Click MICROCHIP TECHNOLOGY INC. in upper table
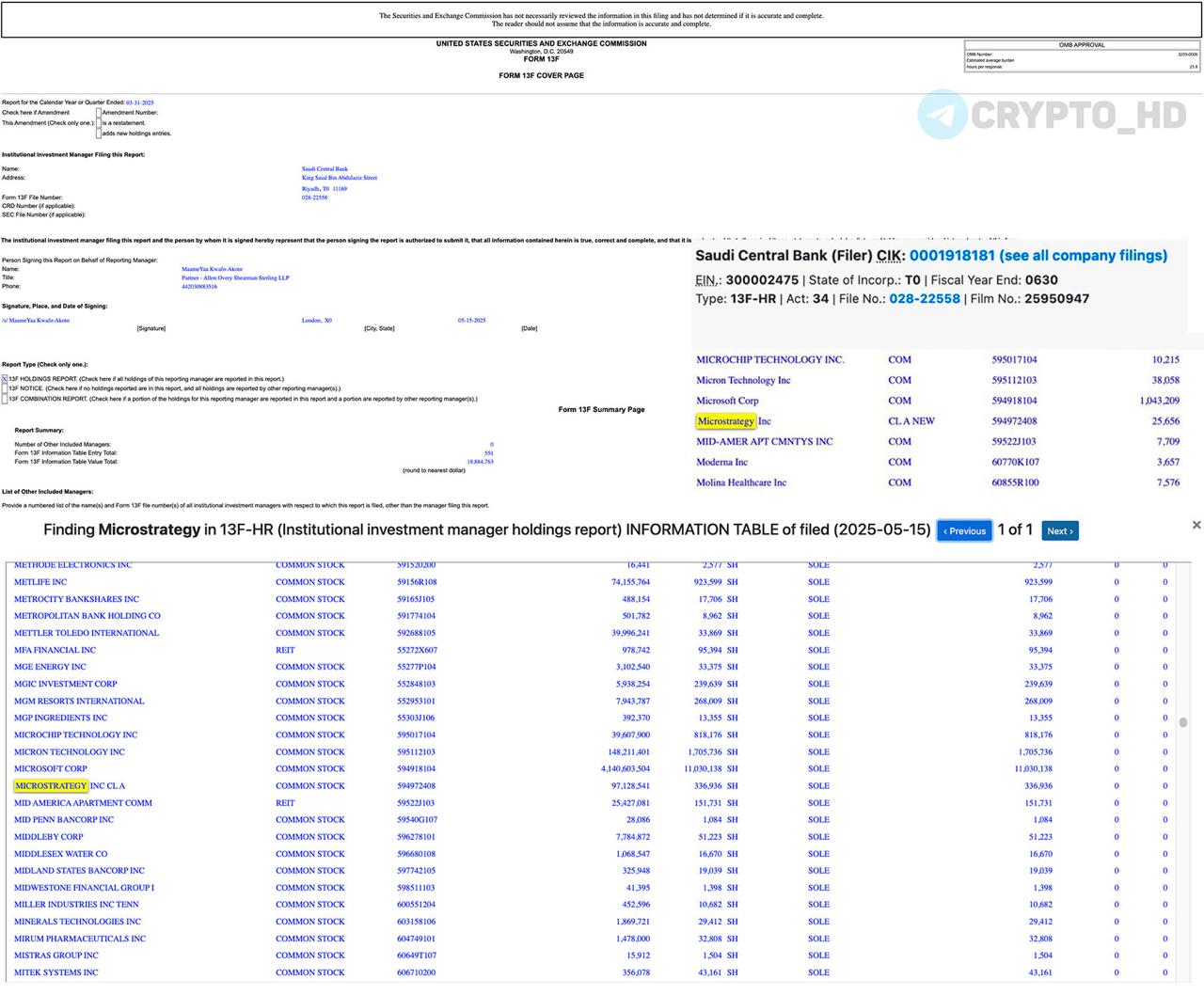This screenshot has height=995, width=1204. (x=770, y=360)
